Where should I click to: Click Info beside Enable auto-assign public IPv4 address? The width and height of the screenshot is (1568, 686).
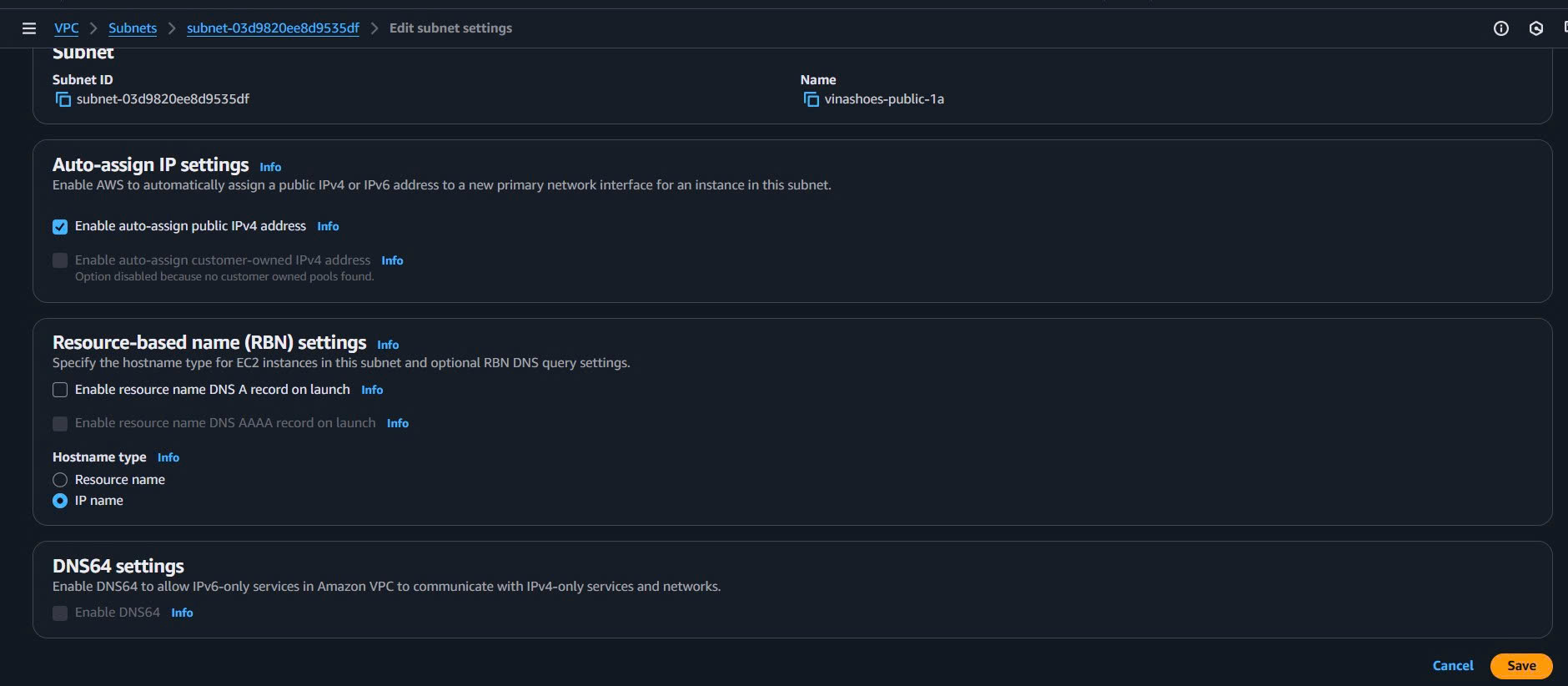click(x=327, y=226)
